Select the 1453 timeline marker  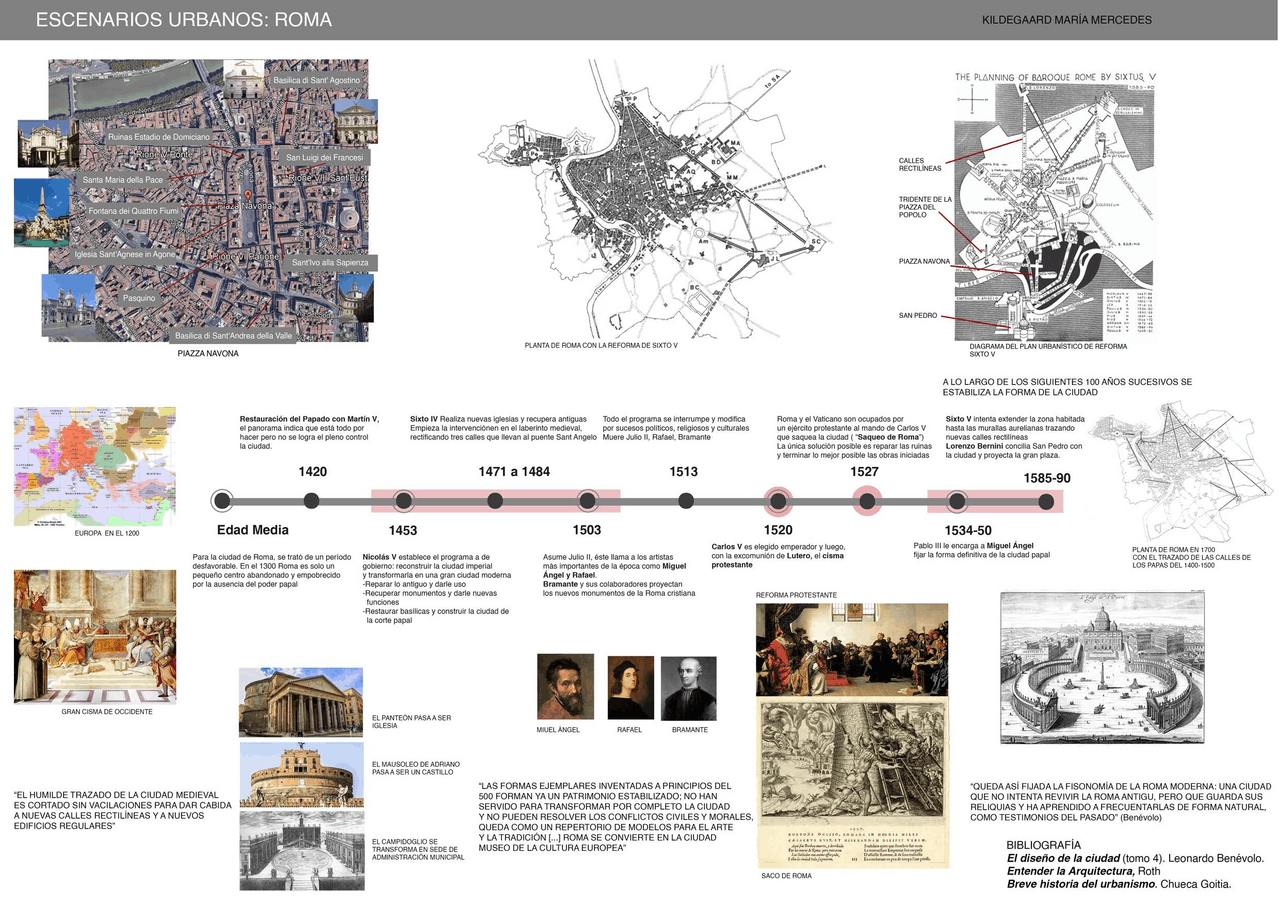[x=403, y=500]
